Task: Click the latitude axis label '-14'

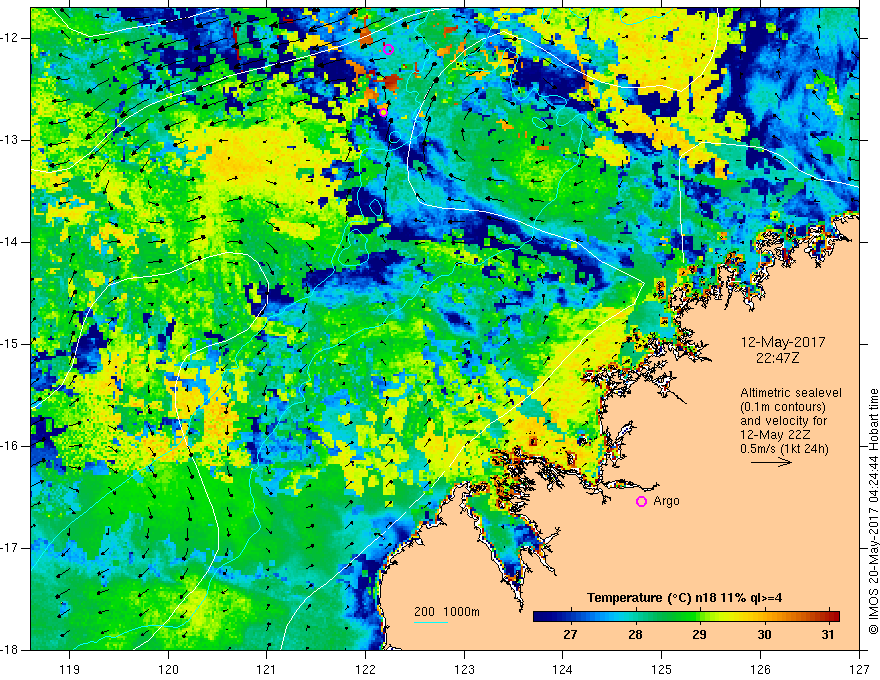Action: (x=10, y=242)
